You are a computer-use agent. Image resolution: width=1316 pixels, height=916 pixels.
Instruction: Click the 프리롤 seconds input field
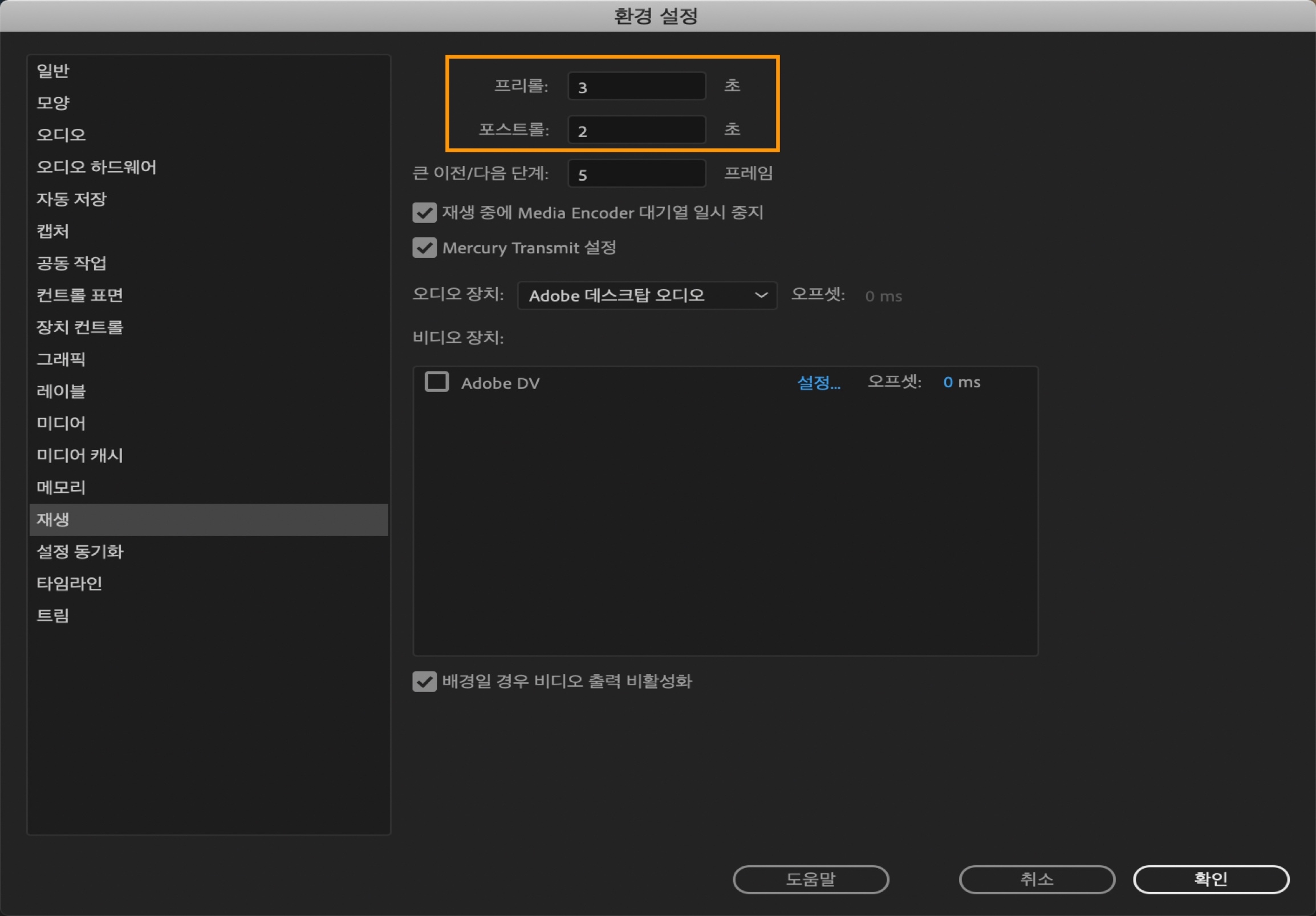(636, 87)
